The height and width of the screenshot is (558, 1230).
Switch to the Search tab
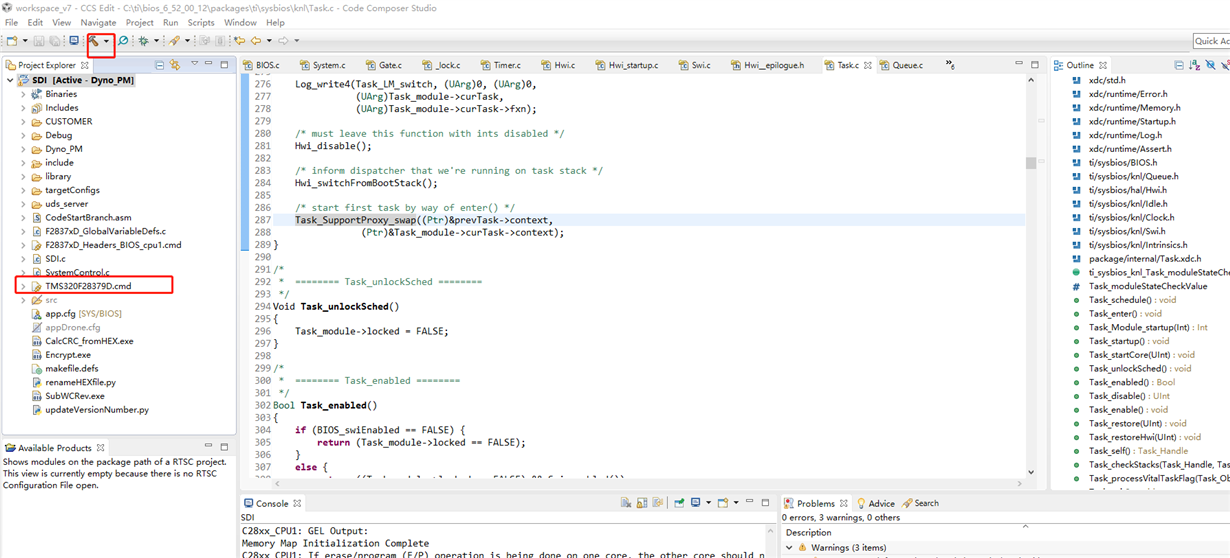point(920,503)
